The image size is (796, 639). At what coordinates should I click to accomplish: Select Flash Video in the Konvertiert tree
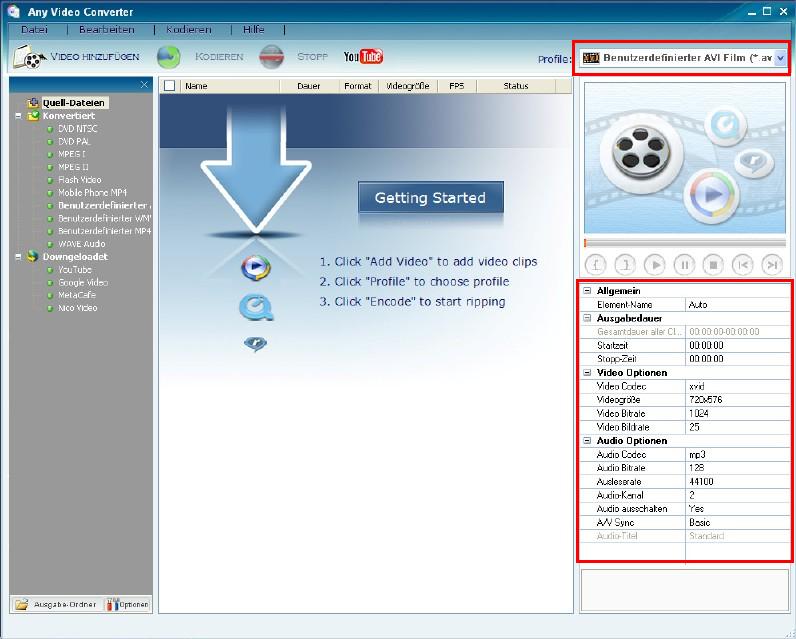[79, 180]
